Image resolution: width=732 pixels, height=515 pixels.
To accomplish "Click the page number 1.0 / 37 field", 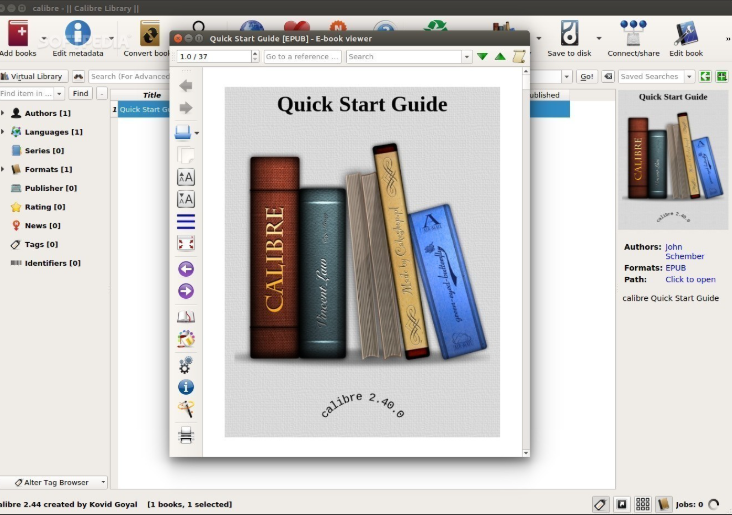I will tap(214, 56).
